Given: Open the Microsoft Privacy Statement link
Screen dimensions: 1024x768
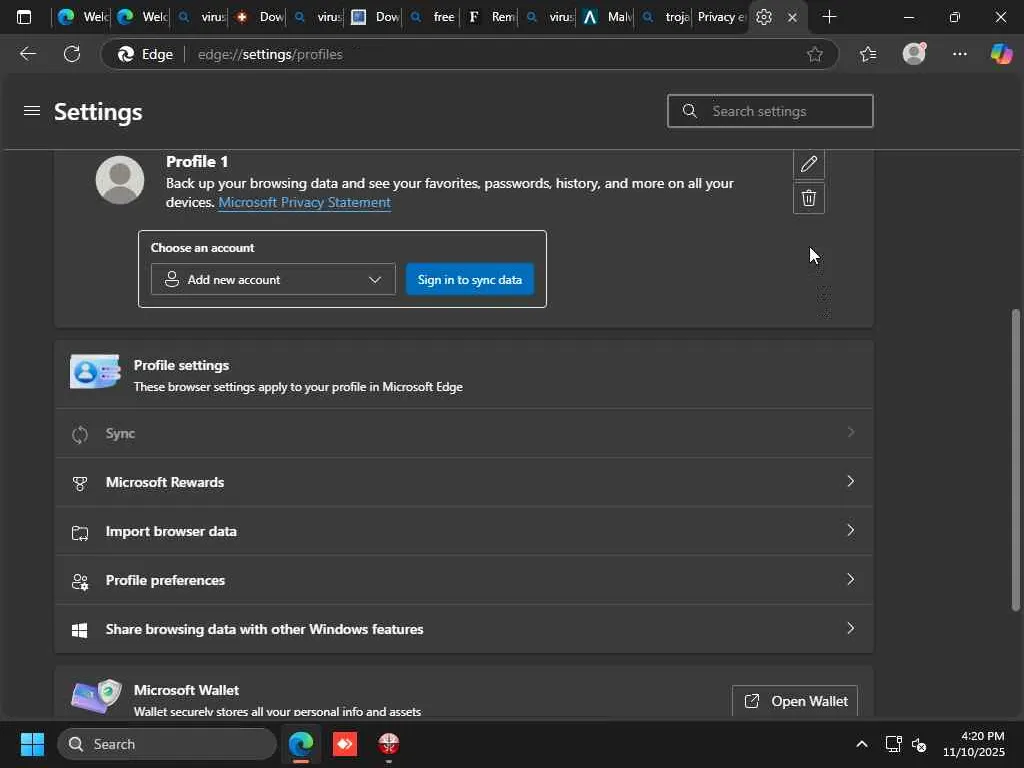Looking at the screenshot, I should 304,202.
